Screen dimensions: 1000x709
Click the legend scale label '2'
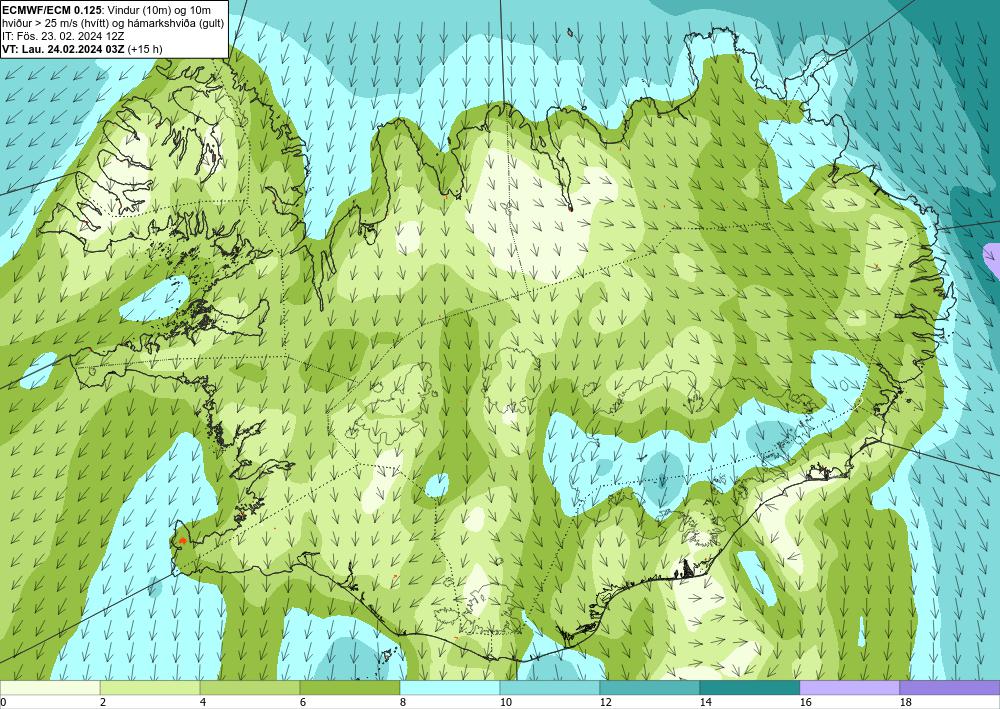(x=103, y=703)
